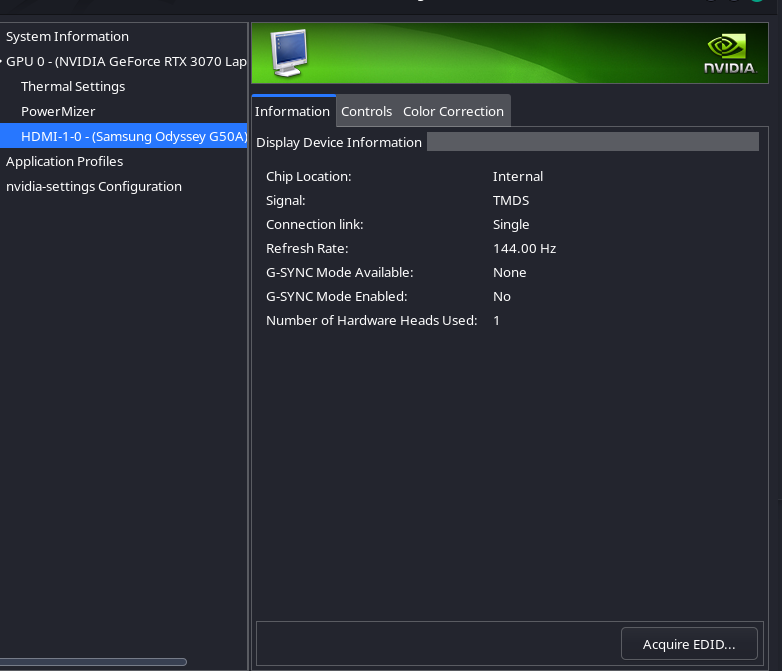Click the Refresh Rate value 144.00 Hz
This screenshot has height=671, width=782.
pyautogui.click(x=524, y=248)
